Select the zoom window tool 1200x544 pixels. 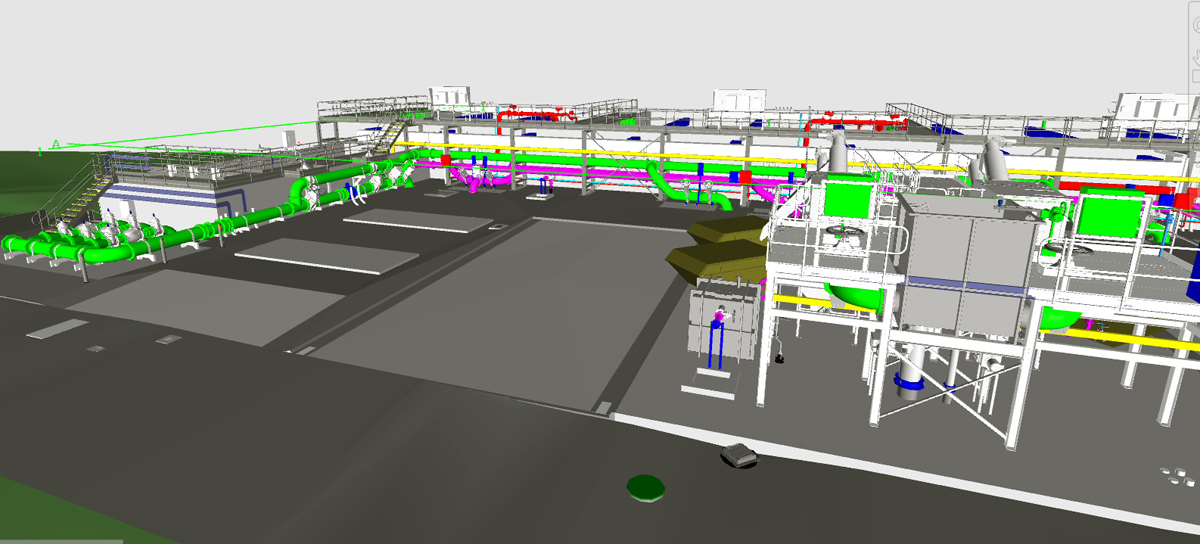coord(1195,74)
